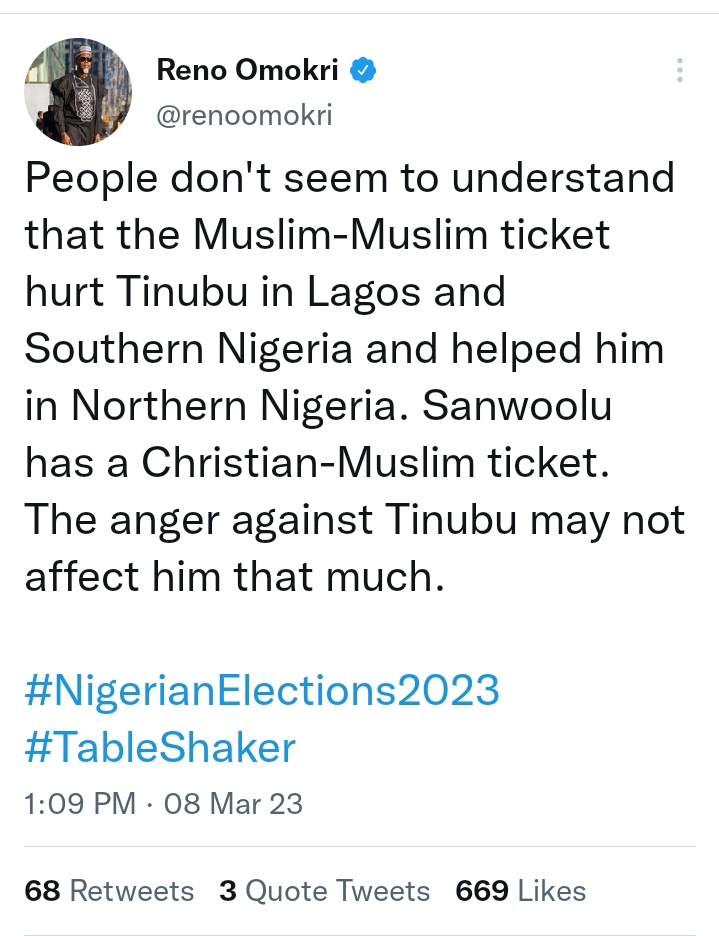View the 68 Retweets list
Image resolution: width=719 pixels, height=936 pixels.
109,890
